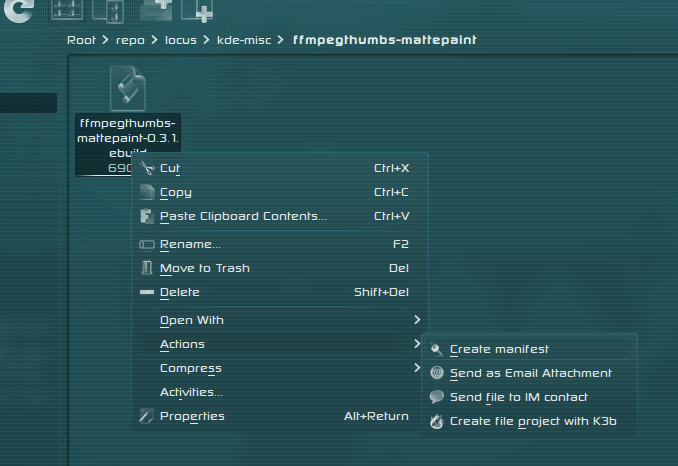
Task: Click the email at-sign icon
Action: (x=437, y=373)
